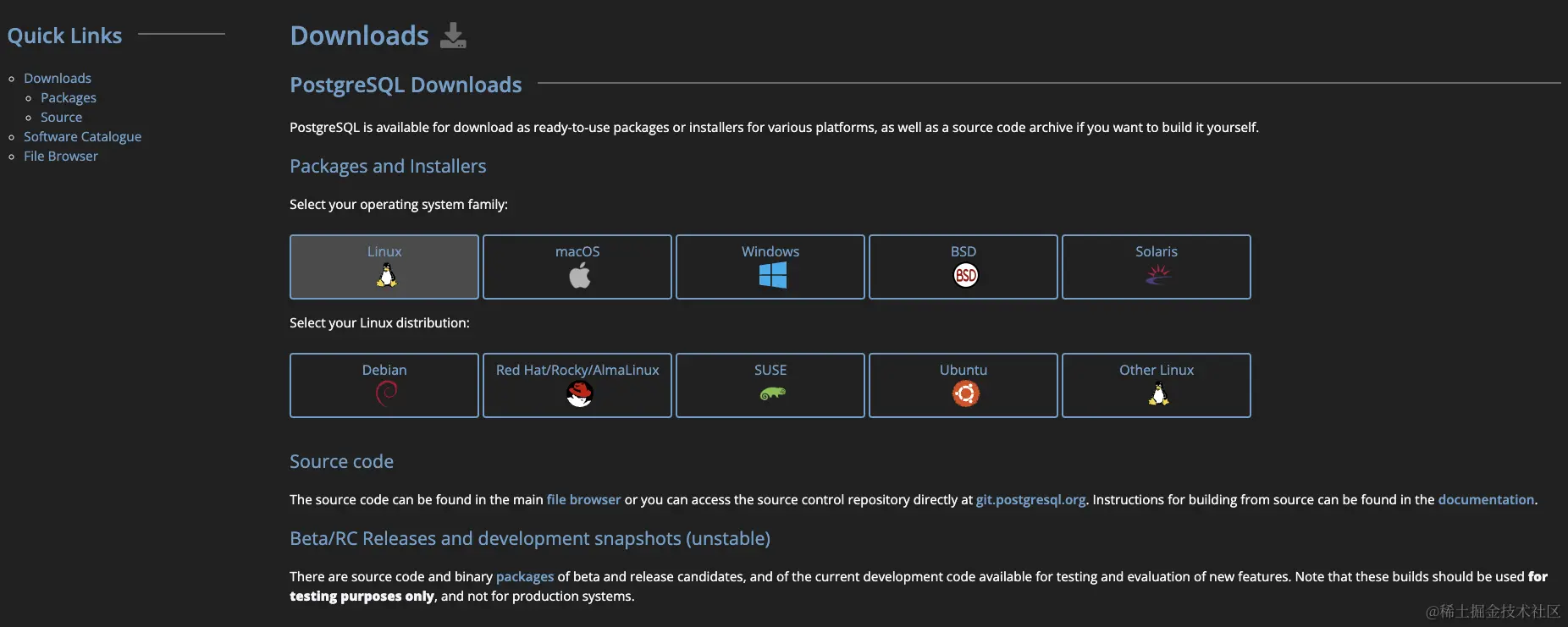Click the Solaris sunburst icon
This screenshot has height=627, width=1568.
(1158, 274)
